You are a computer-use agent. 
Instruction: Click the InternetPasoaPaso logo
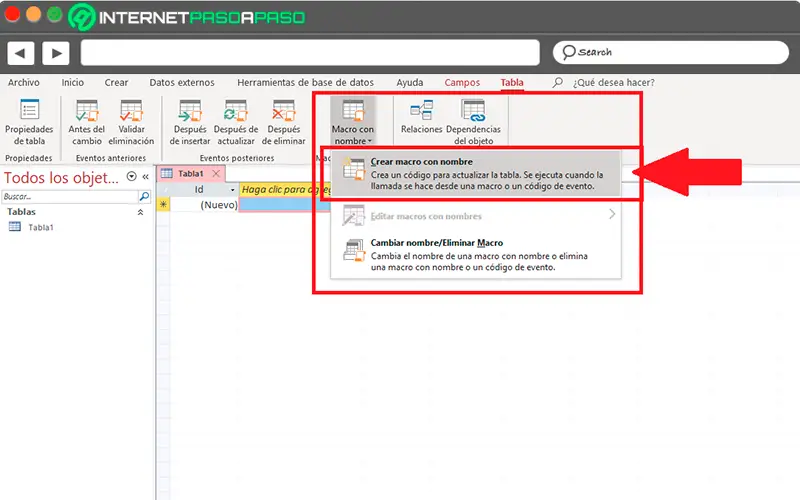click(187, 17)
